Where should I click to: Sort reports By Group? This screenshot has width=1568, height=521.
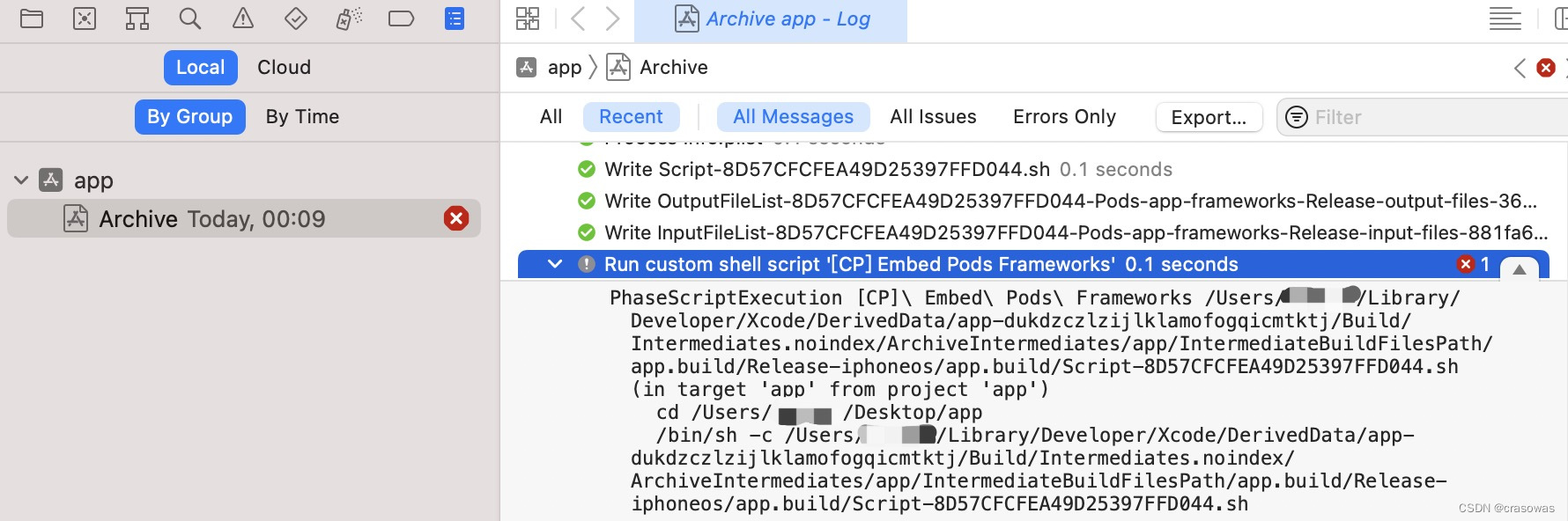(x=189, y=117)
